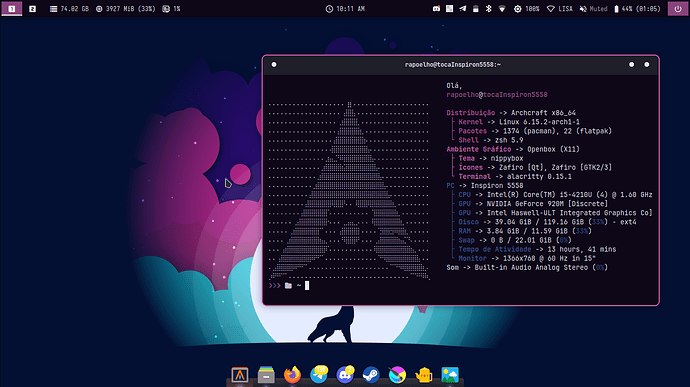This screenshot has width=690, height=387.
Task: Open the image viewer dock icon
Action: point(450,375)
